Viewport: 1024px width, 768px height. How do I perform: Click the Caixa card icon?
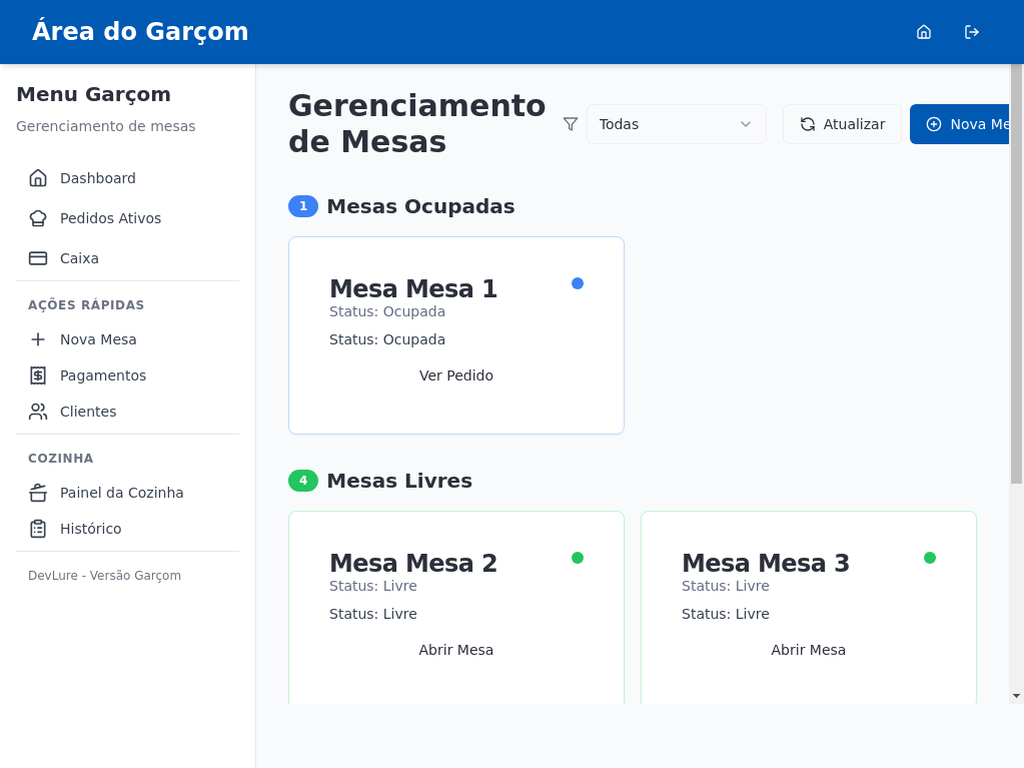point(38,258)
